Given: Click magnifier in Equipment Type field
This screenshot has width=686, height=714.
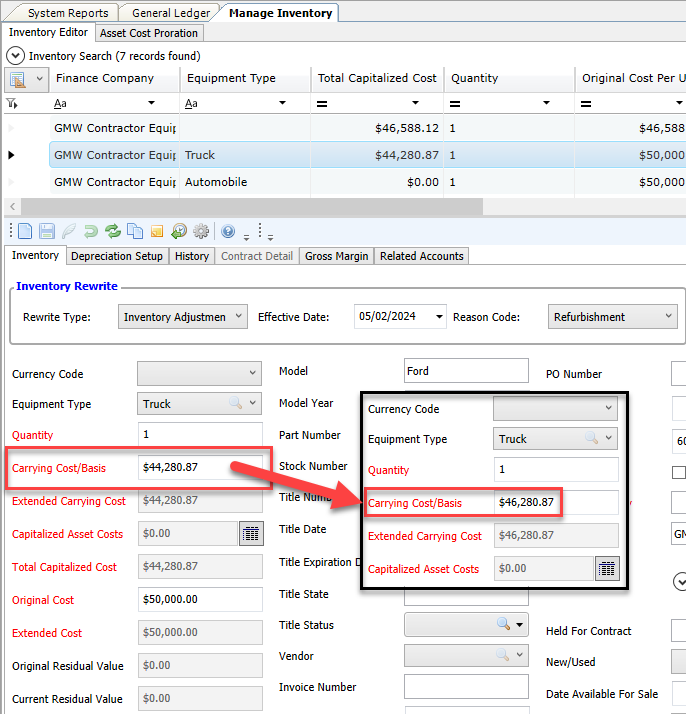Looking at the screenshot, I should (235, 403).
